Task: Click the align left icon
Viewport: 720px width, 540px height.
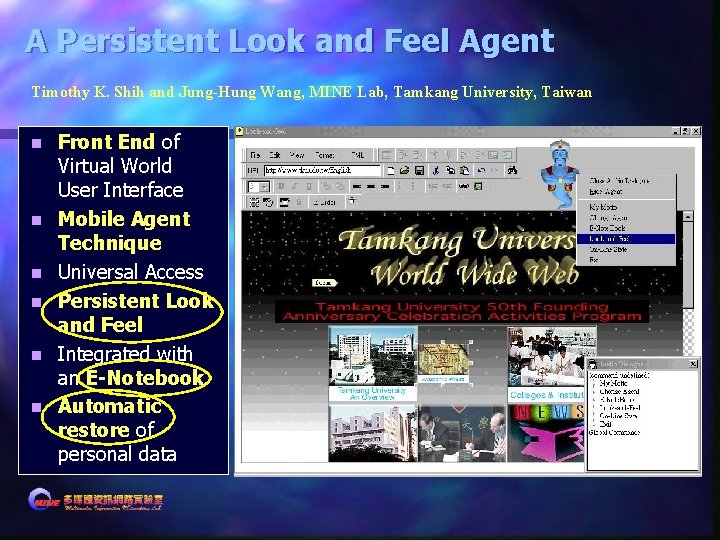Action: 357,186
